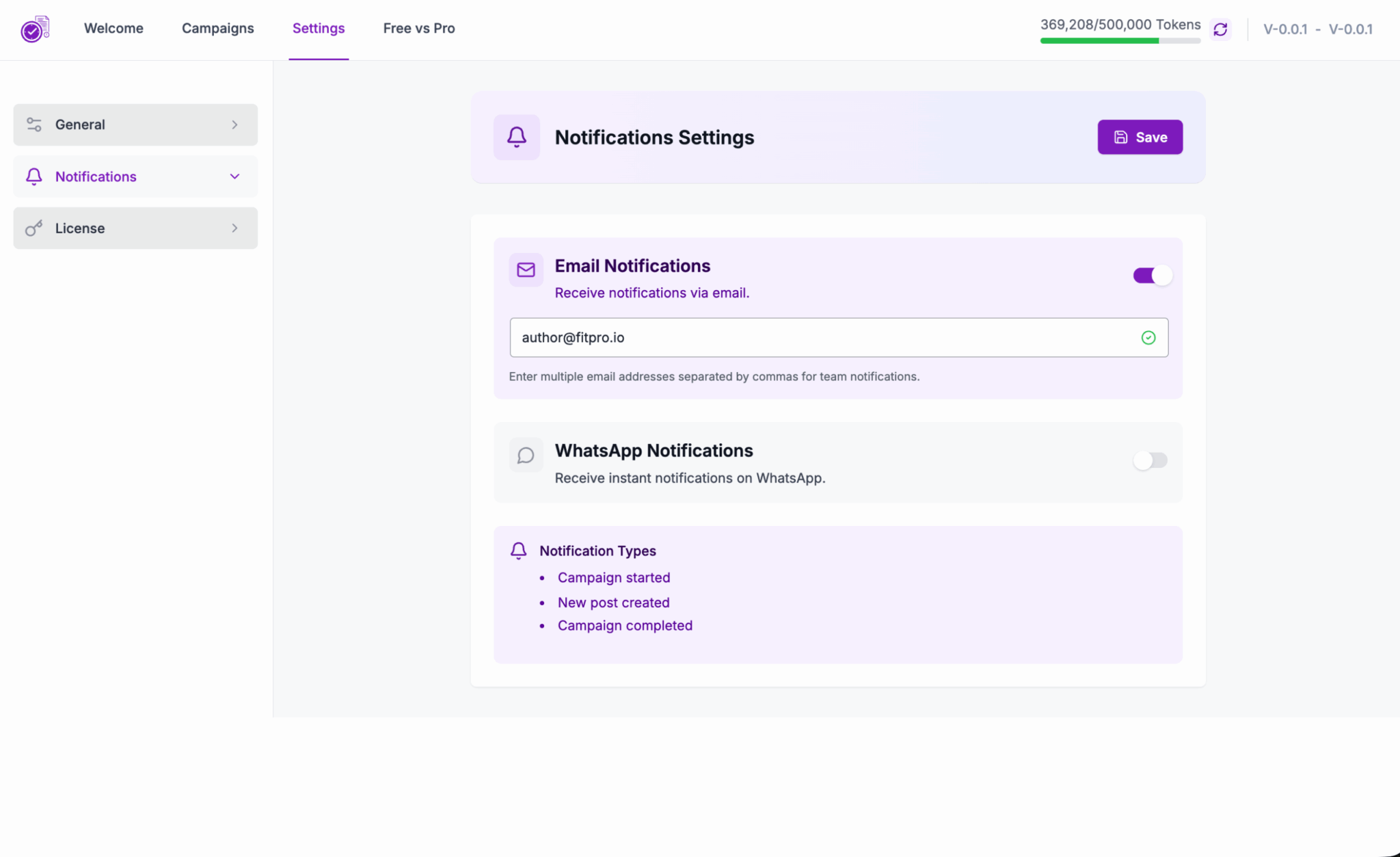Screen dimensions: 1400x857
Task: Click the General sliders icon
Action: (34, 124)
